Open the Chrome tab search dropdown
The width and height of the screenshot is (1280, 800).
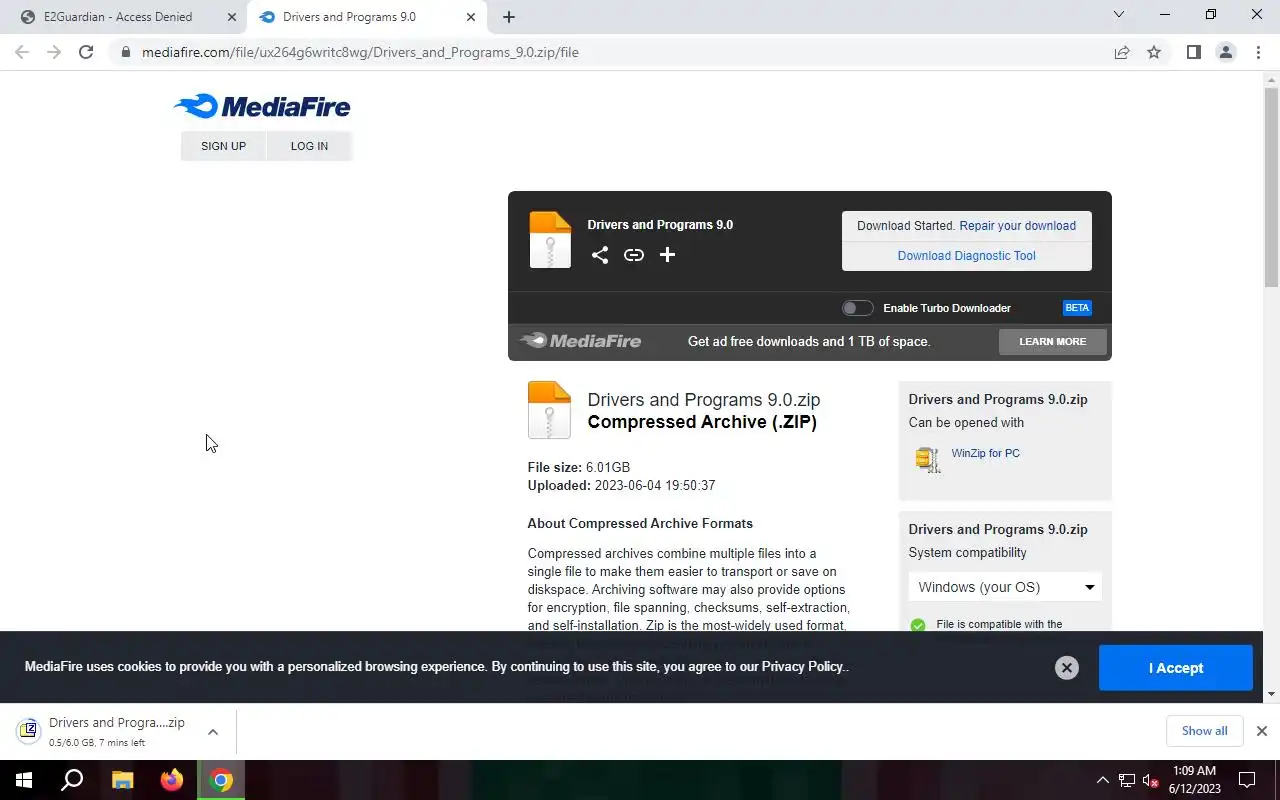tap(1119, 15)
